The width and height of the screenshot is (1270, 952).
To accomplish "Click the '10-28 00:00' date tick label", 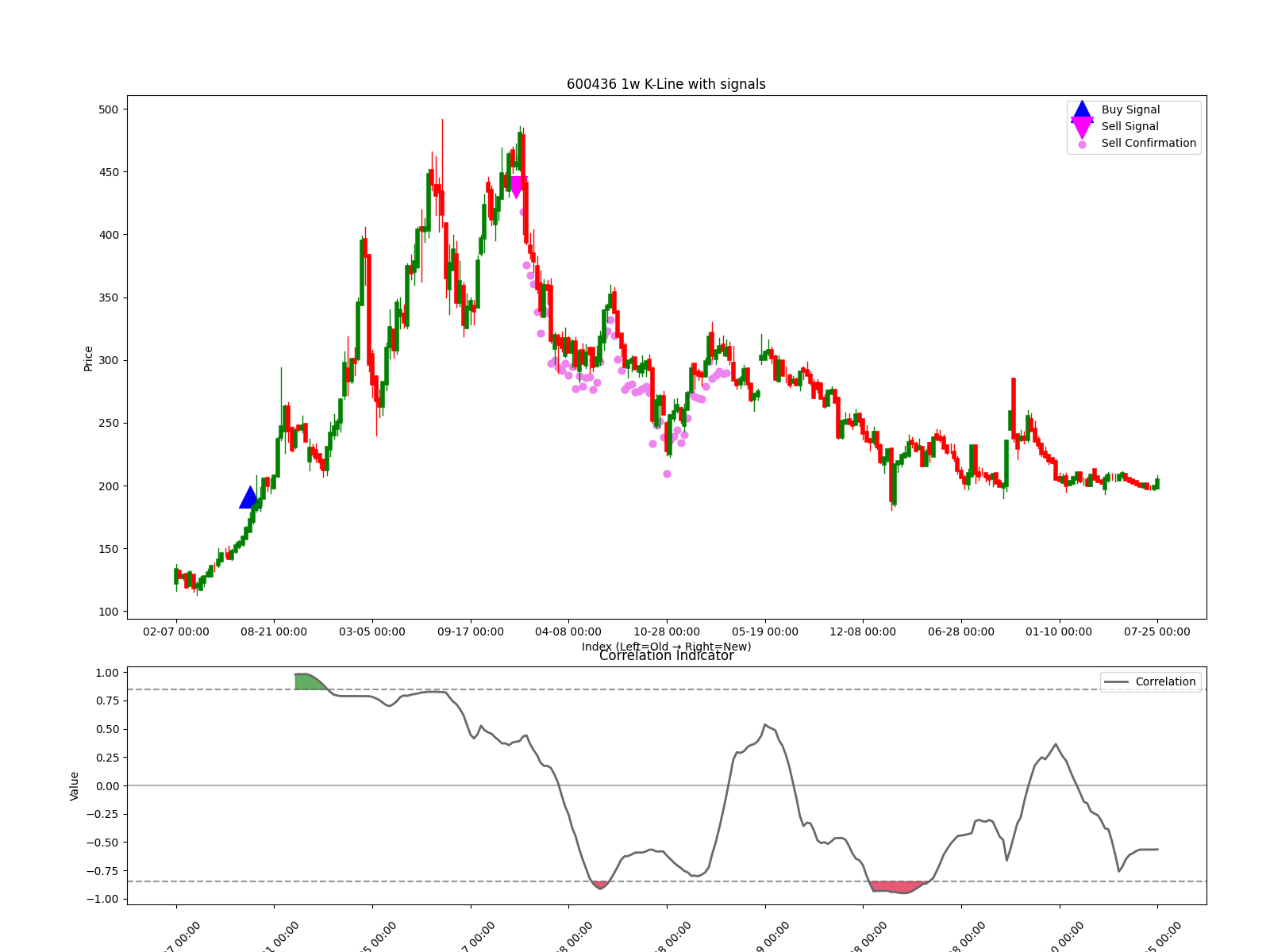I will point(667,632).
